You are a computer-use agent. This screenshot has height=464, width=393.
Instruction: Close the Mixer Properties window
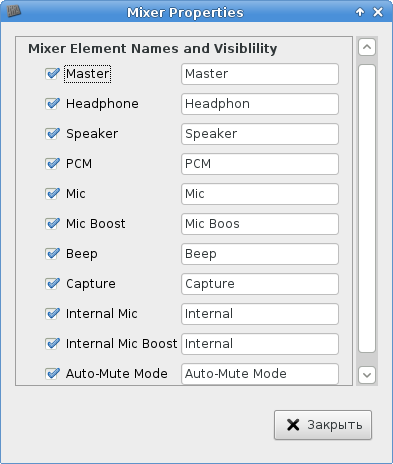[x=378, y=12]
